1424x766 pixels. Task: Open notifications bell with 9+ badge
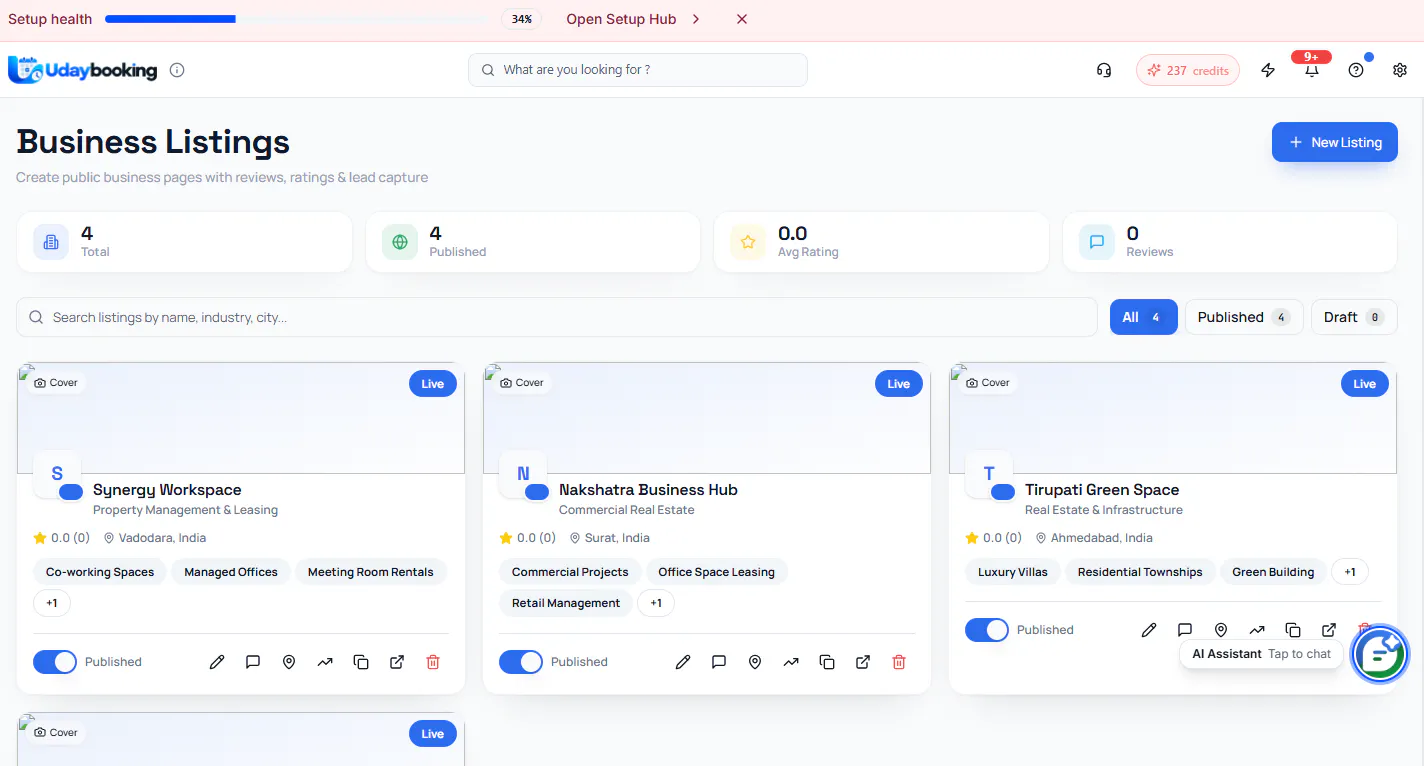[x=1312, y=68]
